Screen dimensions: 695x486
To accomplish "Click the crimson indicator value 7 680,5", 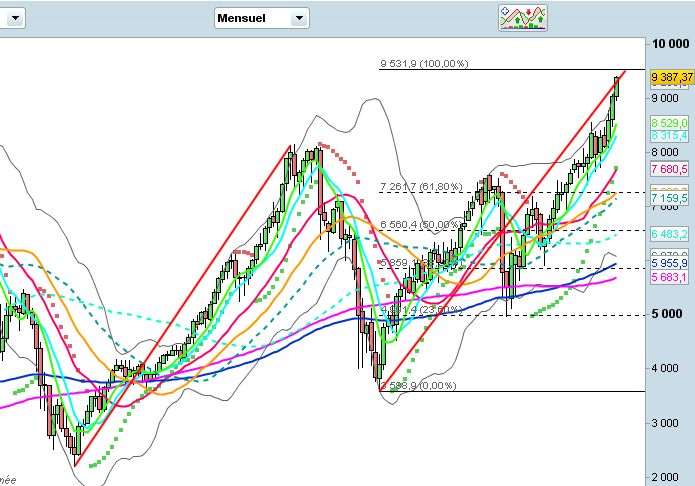I will click(x=669, y=169).
